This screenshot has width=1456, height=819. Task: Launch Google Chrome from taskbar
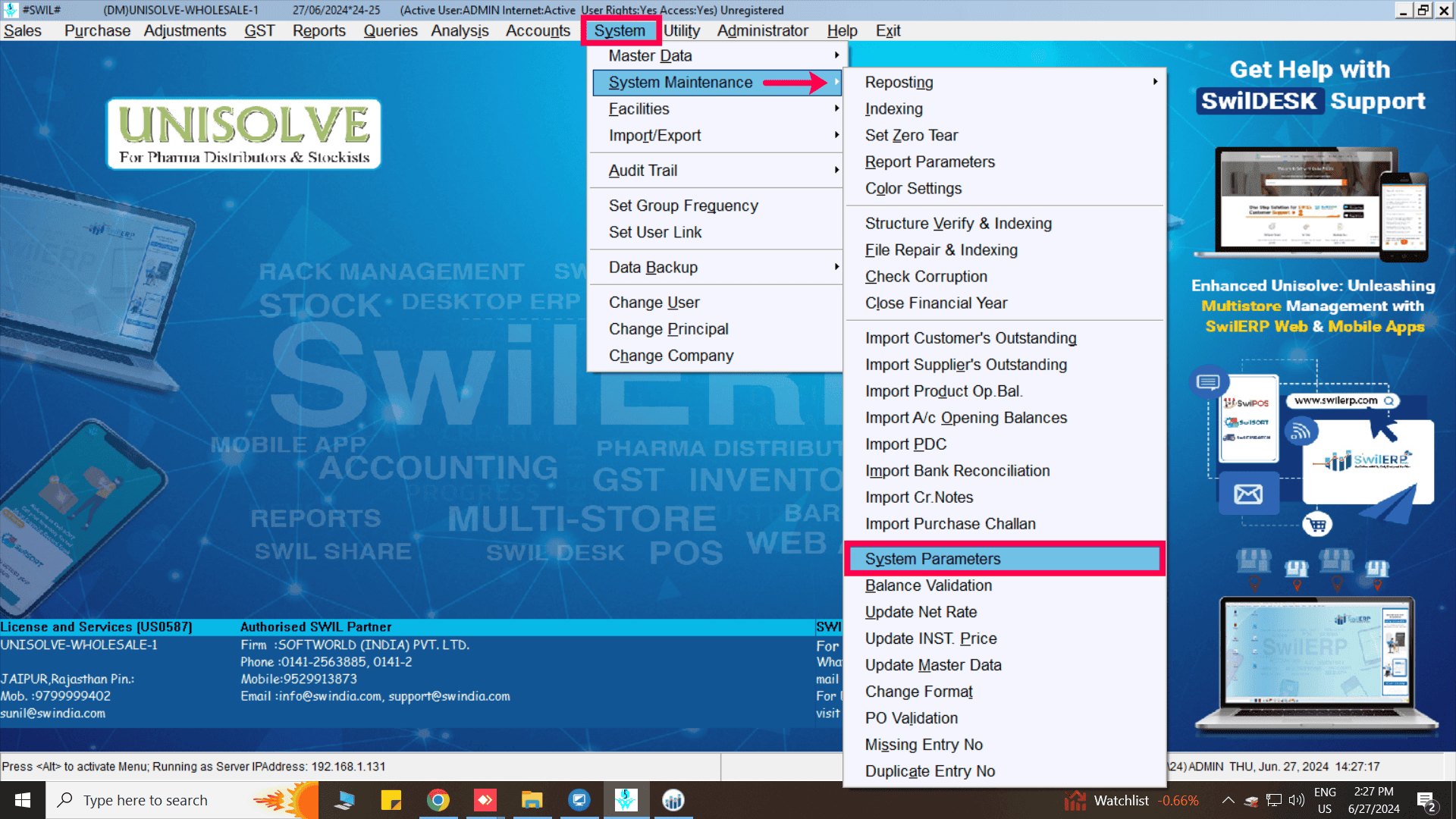[x=438, y=800]
